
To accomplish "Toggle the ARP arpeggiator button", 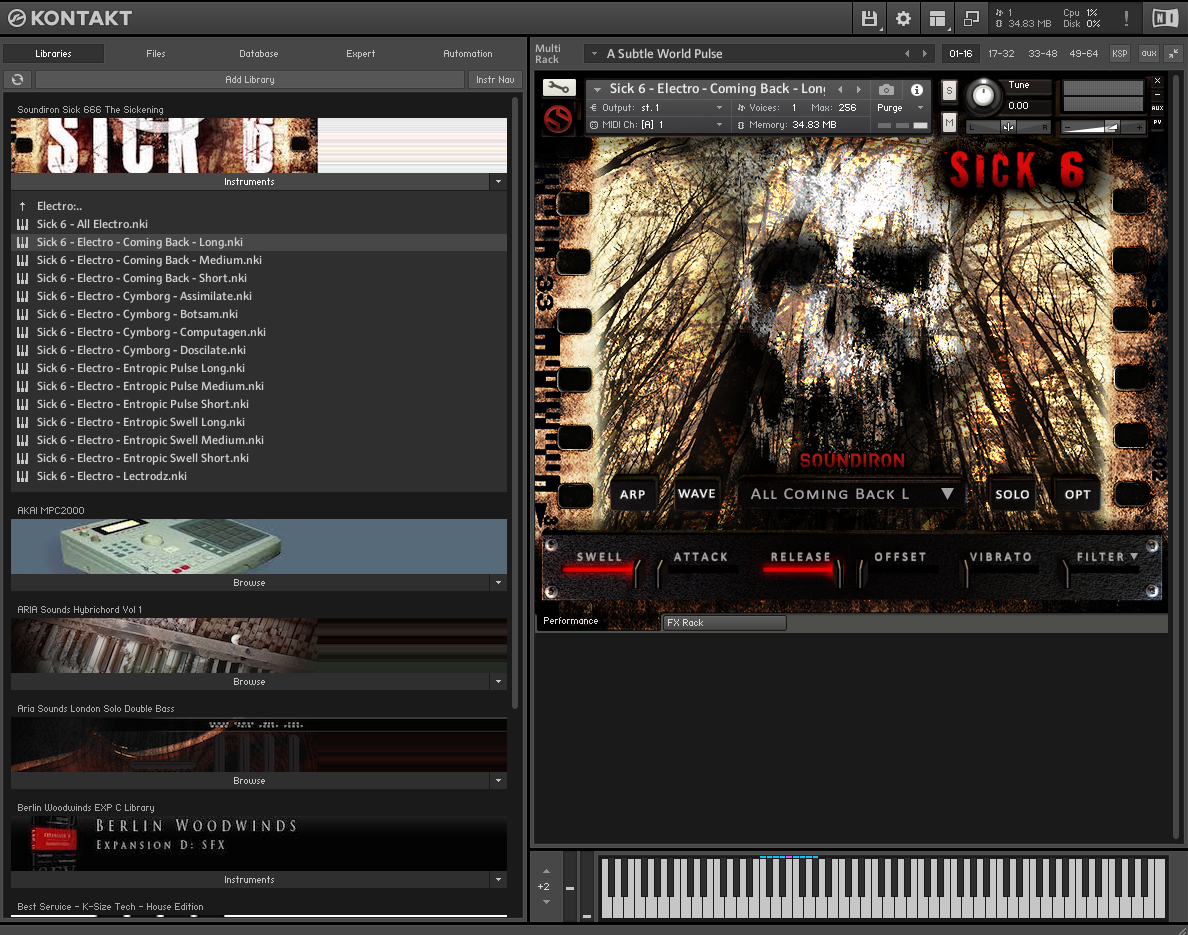I will [633, 494].
